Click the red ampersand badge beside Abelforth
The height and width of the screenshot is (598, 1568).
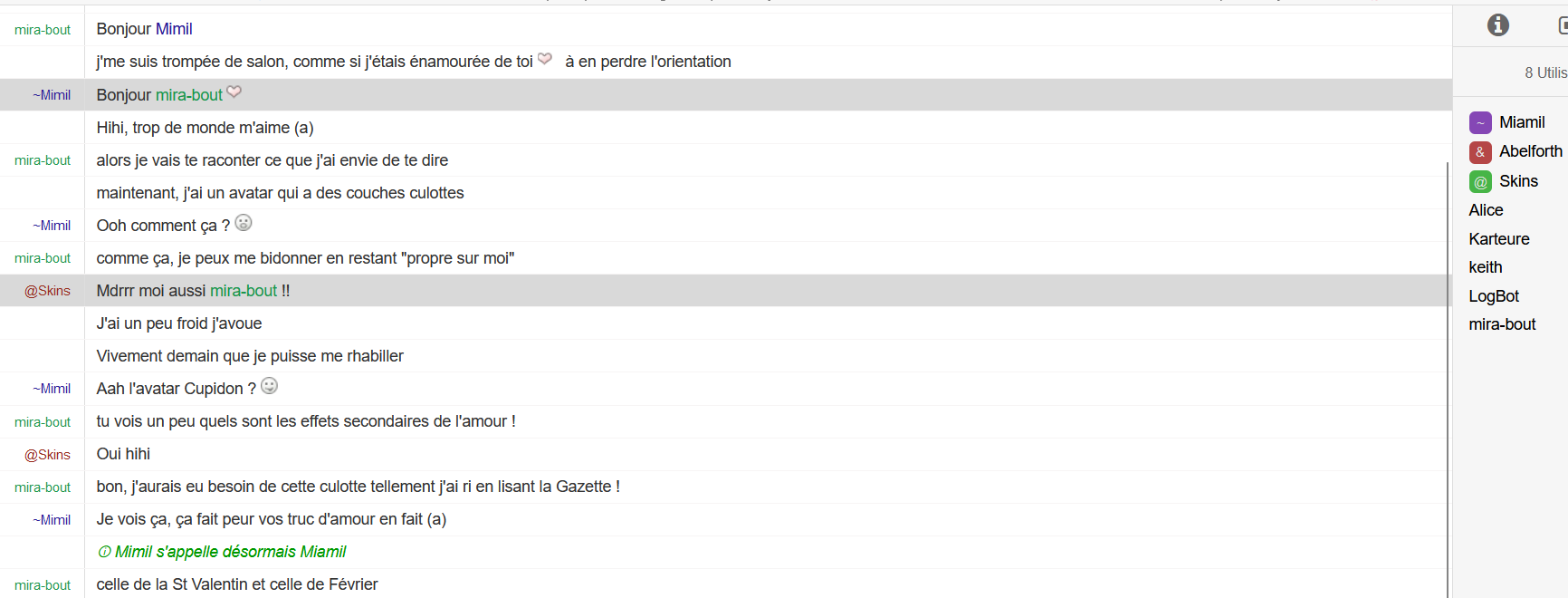[x=1480, y=152]
